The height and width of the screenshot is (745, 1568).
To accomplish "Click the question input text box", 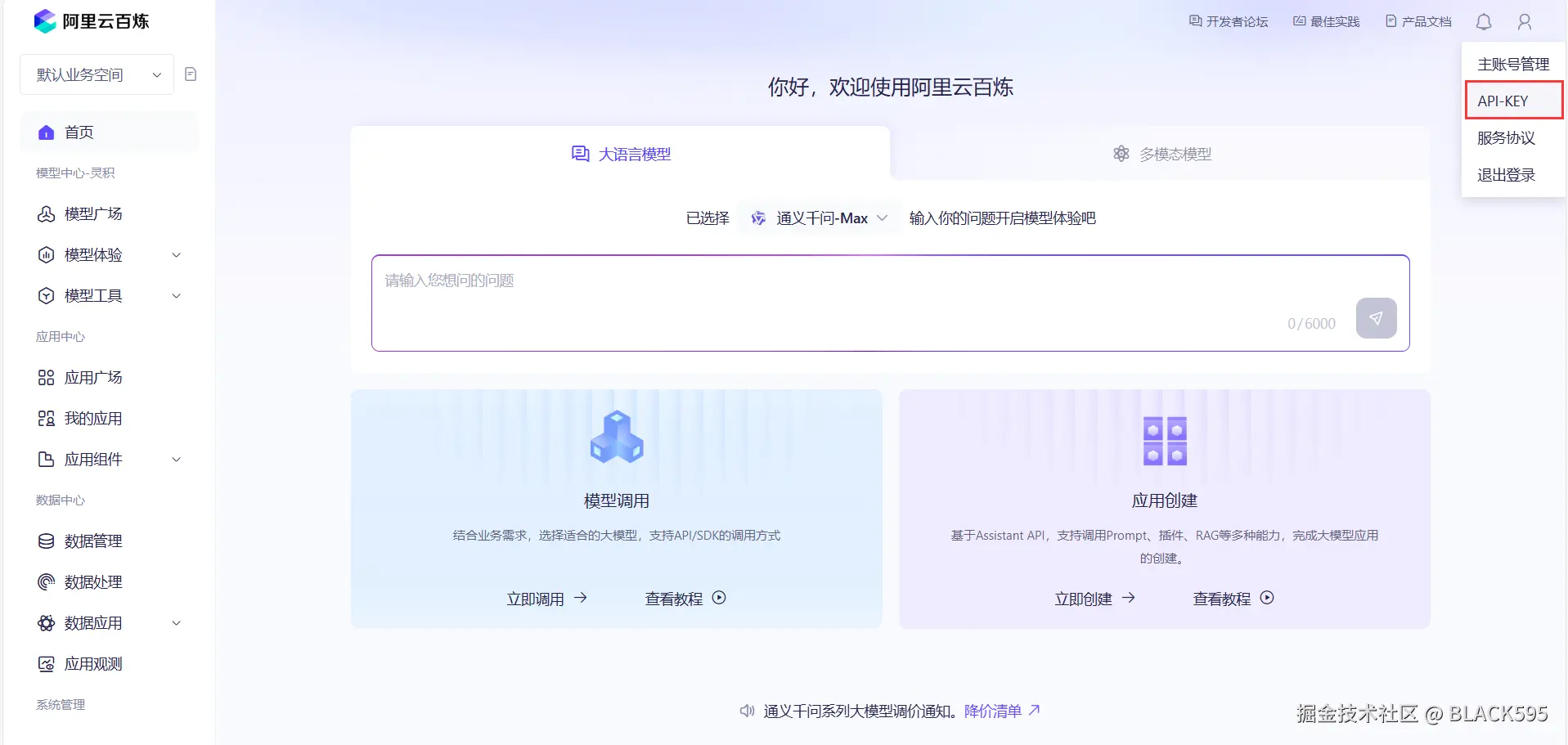I will point(890,303).
